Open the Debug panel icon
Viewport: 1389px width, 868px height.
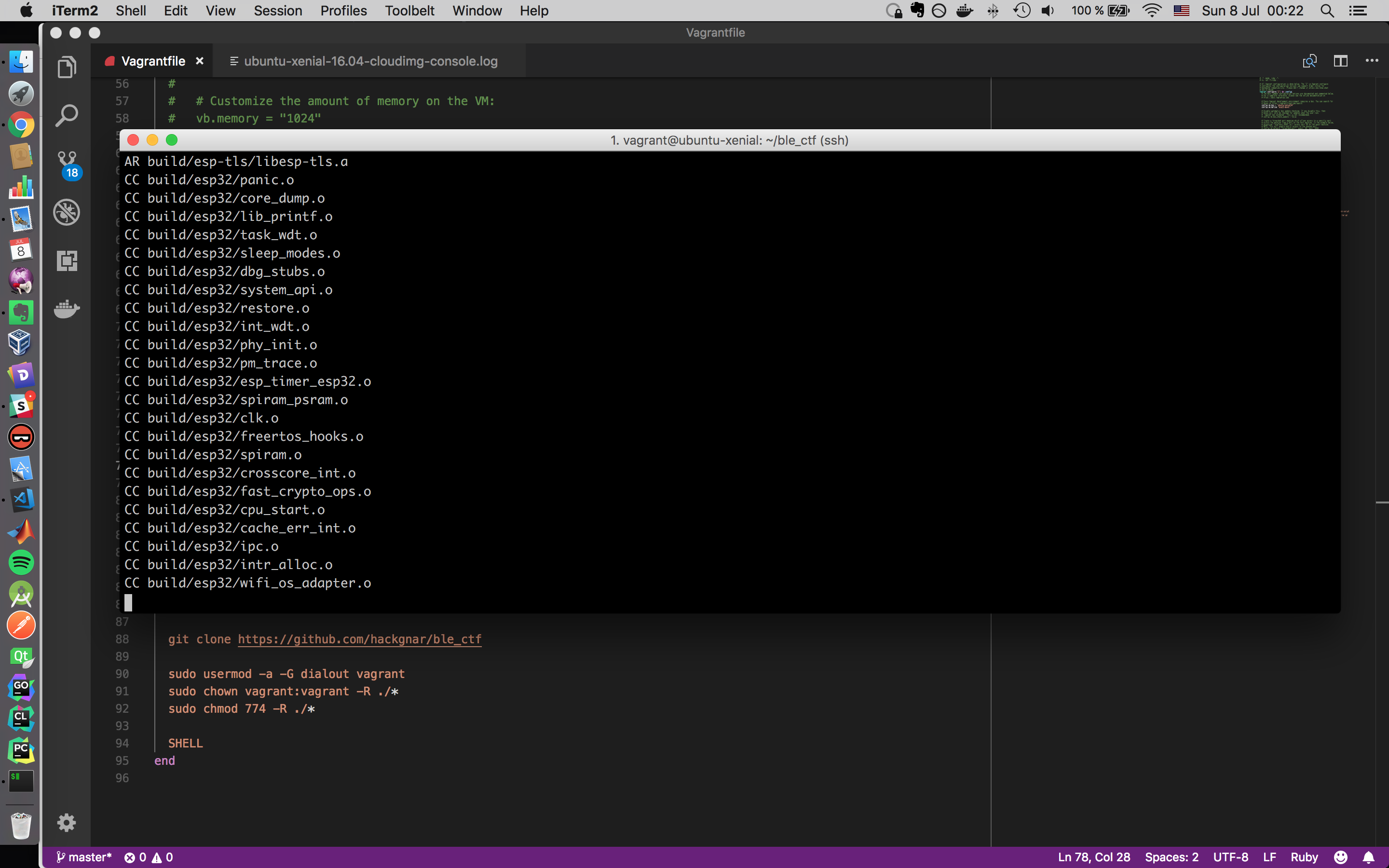tap(67, 212)
